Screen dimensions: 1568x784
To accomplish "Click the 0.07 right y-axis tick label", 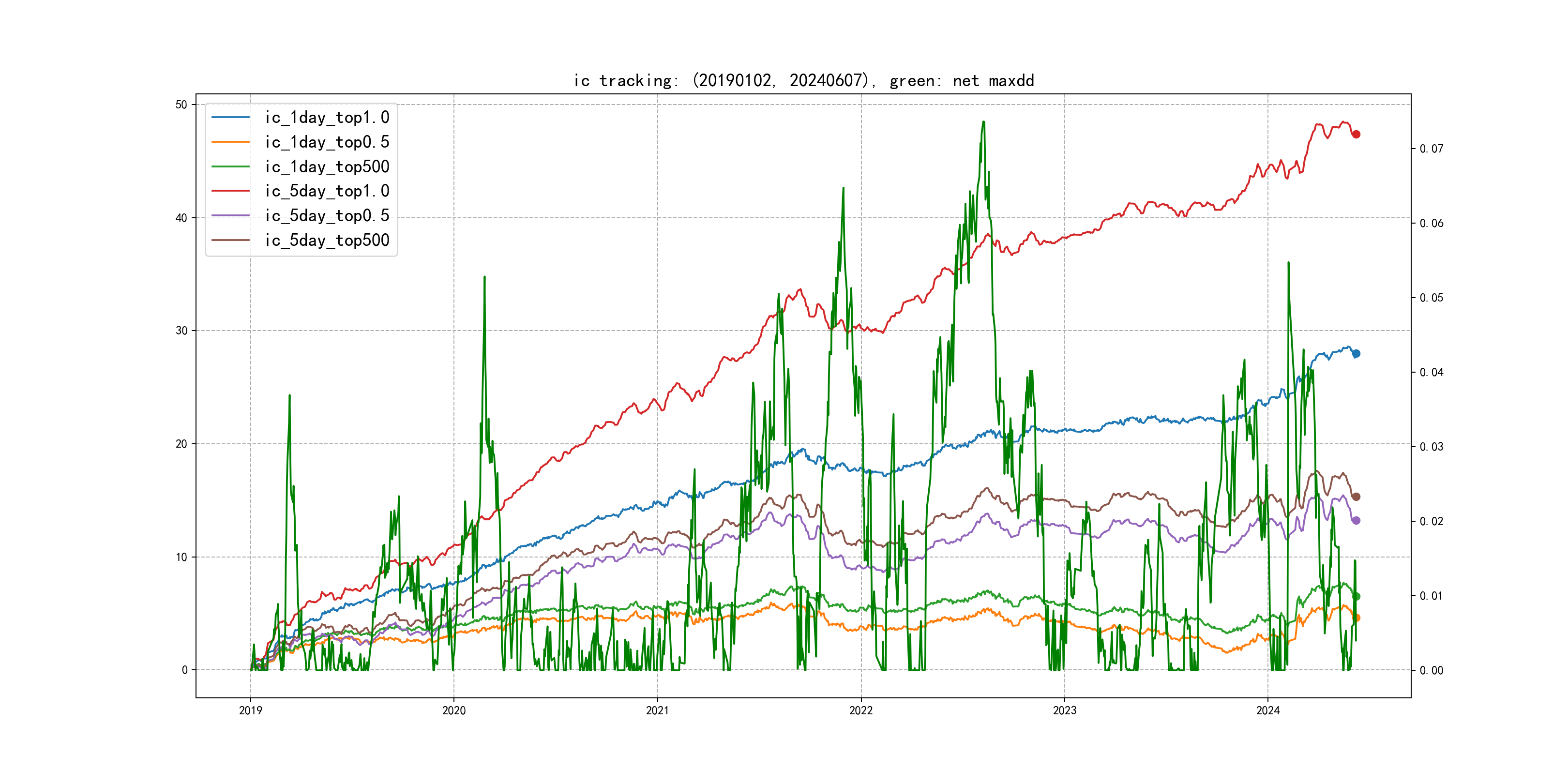I will tap(1431, 149).
